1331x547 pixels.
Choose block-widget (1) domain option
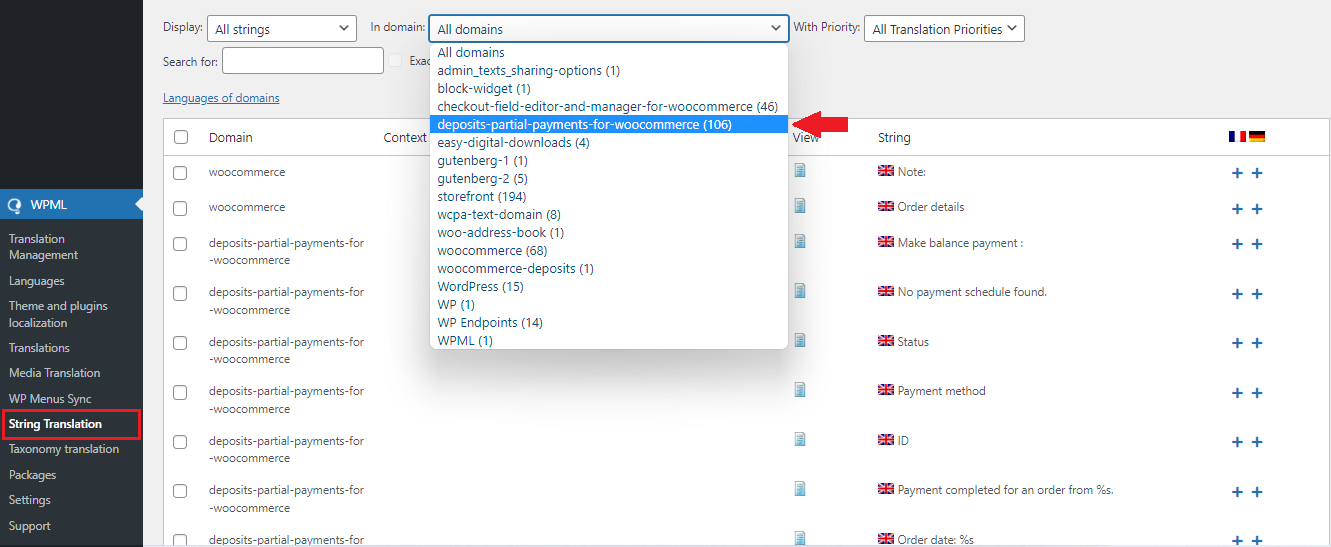point(609,89)
